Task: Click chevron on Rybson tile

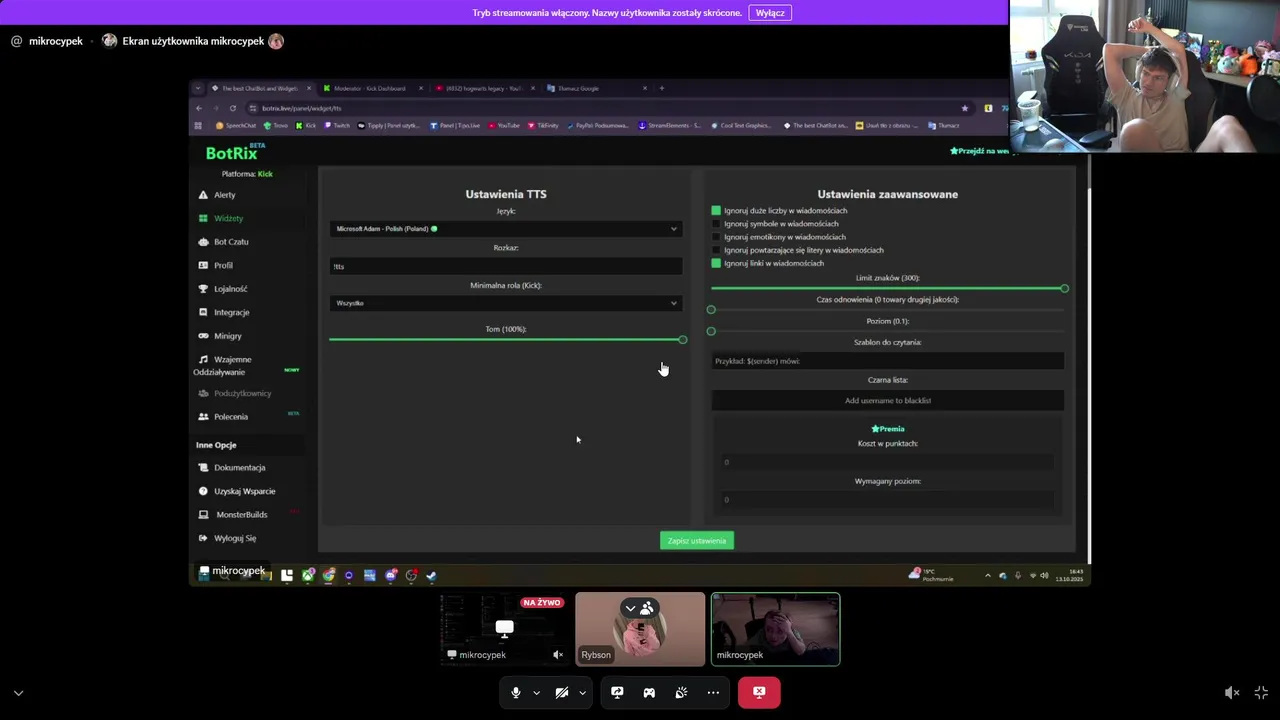Action: click(x=630, y=608)
